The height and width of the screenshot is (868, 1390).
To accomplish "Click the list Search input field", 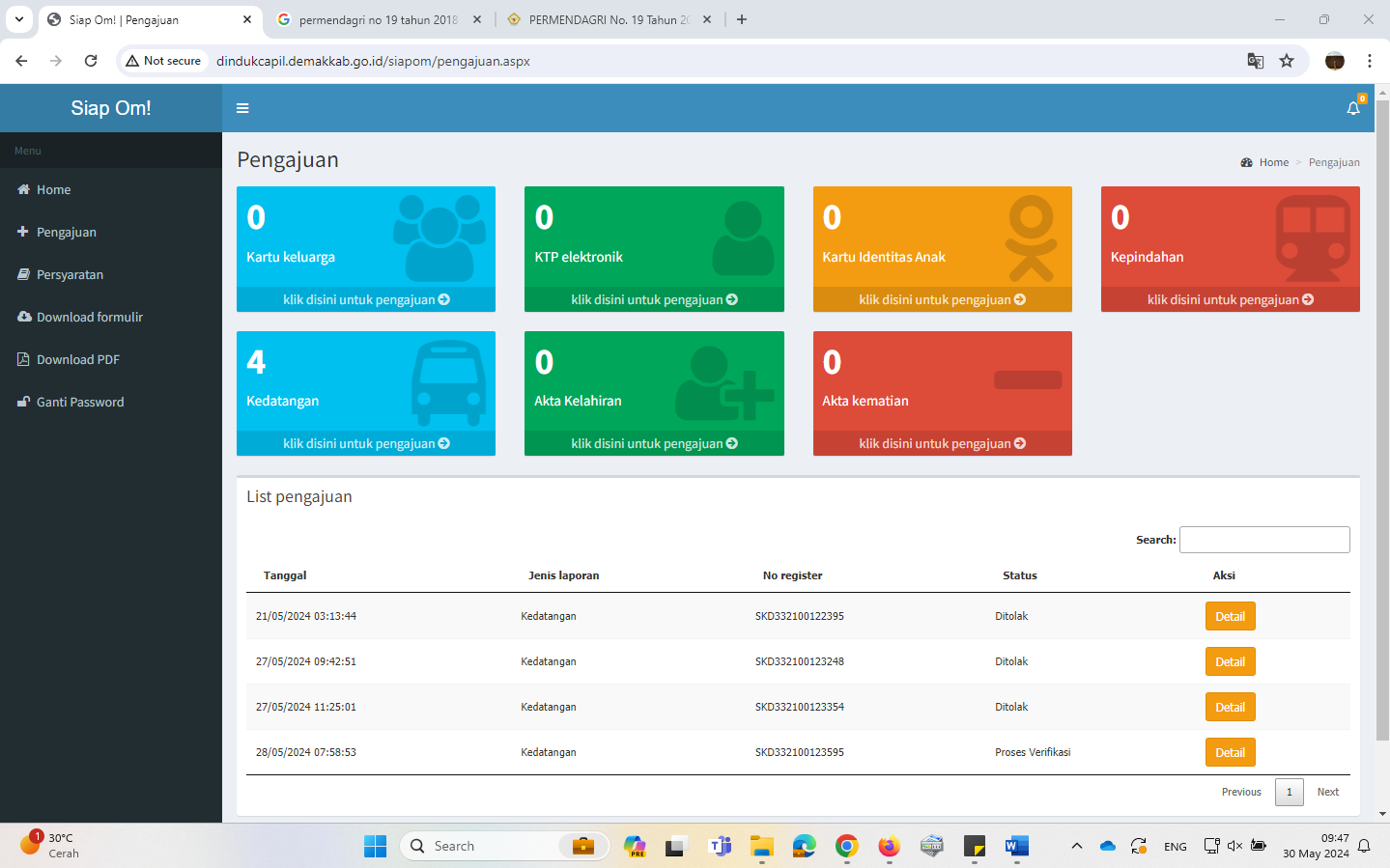I will coord(1264,540).
